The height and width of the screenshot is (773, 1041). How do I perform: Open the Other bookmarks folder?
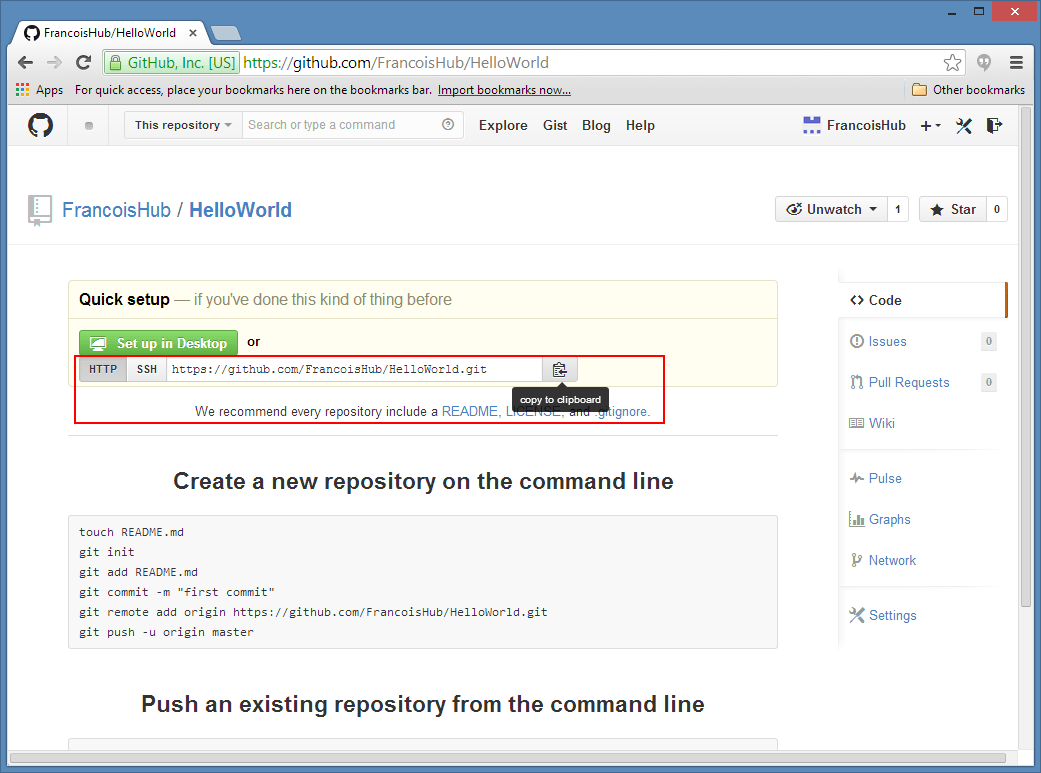point(968,90)
